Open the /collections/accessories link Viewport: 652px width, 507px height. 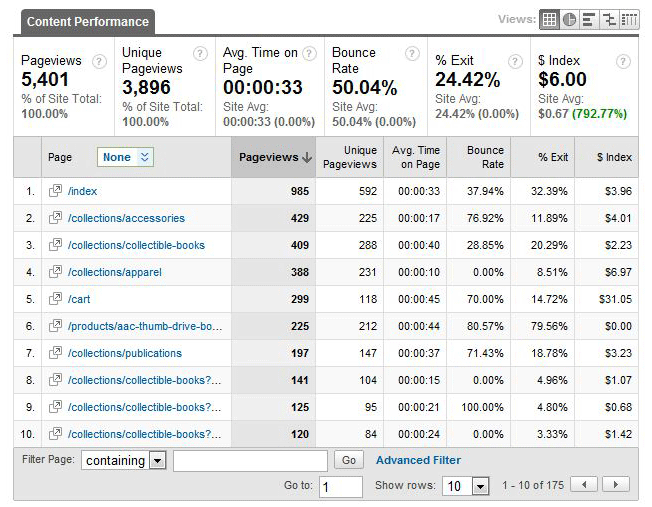click(126, 218)
